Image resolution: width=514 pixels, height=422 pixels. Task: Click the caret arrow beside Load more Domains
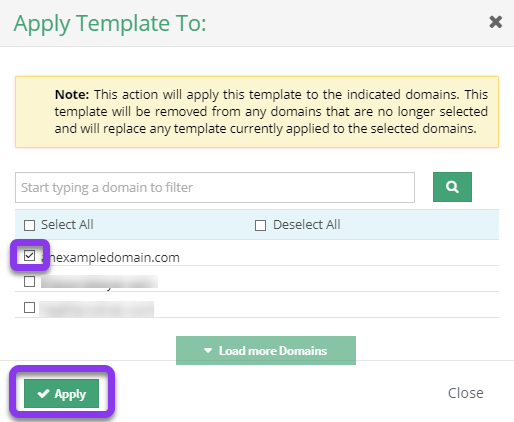coord(208,351)
